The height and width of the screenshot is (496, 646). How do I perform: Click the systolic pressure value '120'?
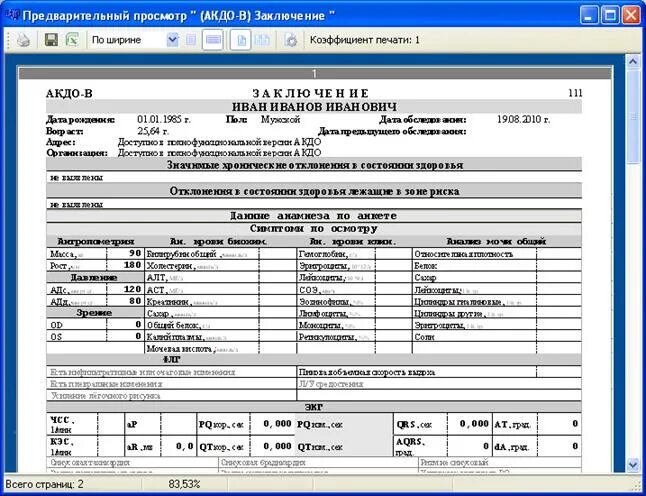click(132, 289)
